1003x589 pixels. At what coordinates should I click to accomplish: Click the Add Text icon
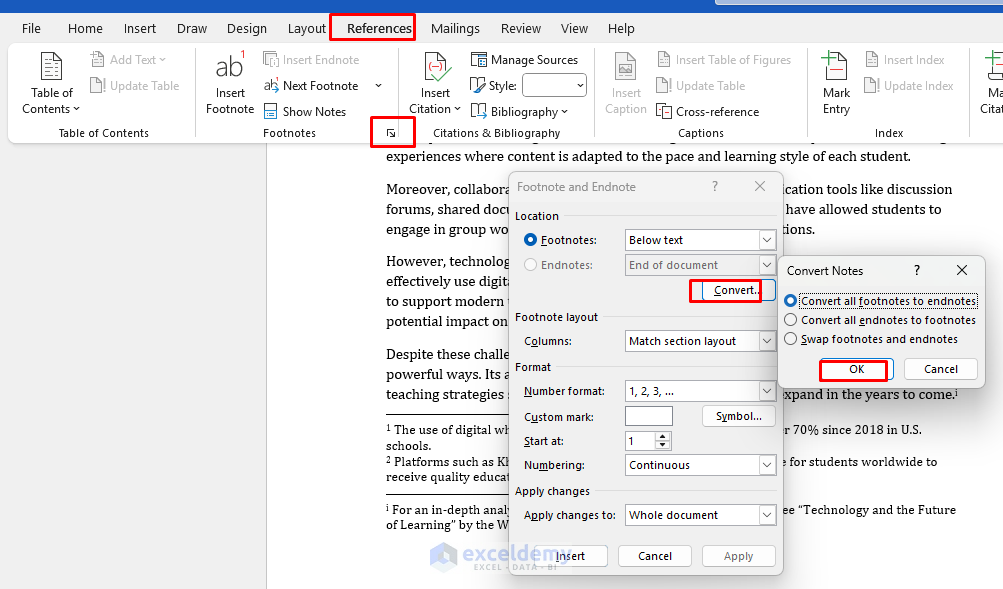coord(97,59)
